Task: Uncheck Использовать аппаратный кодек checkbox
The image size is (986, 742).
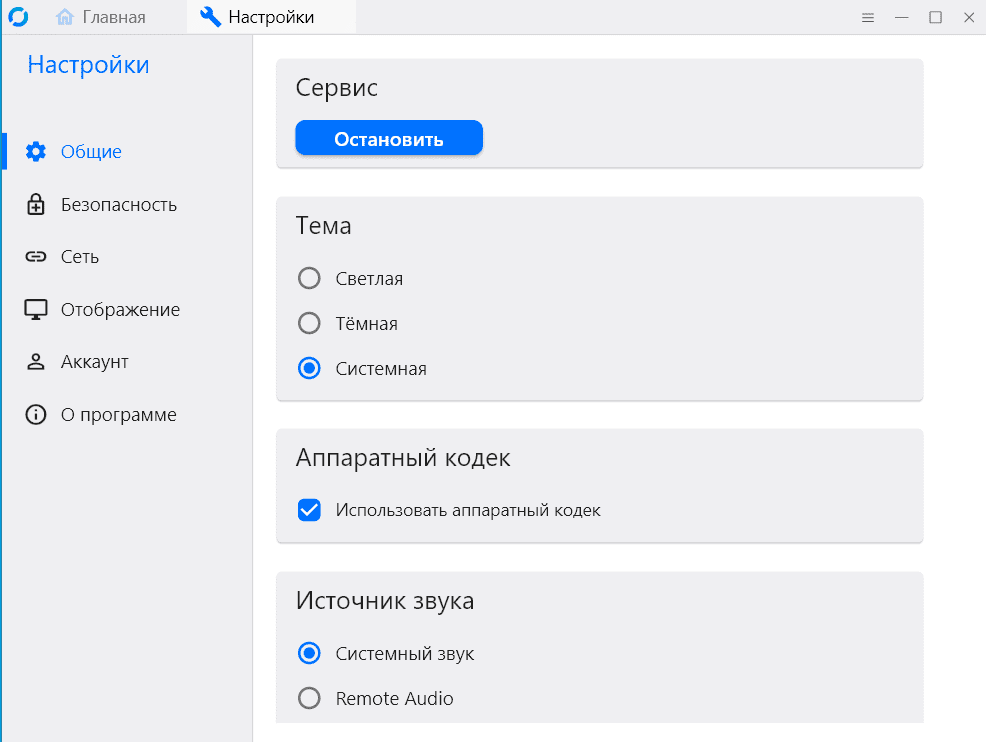Action: (310, 510)
